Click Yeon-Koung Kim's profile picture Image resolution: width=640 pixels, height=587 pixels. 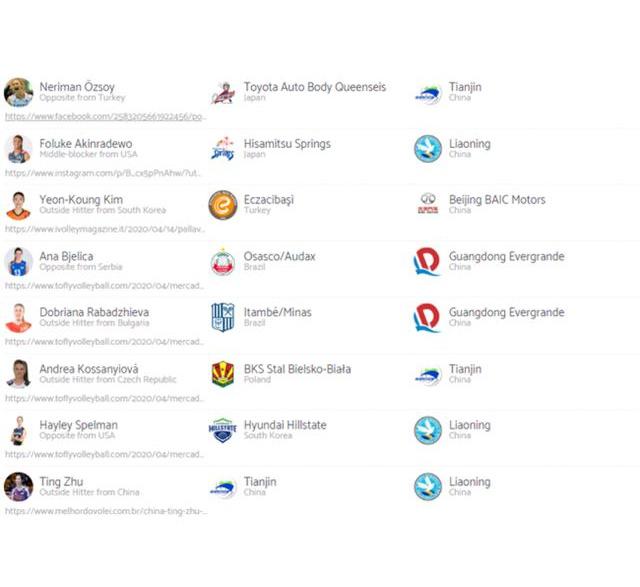click(18, 205)
